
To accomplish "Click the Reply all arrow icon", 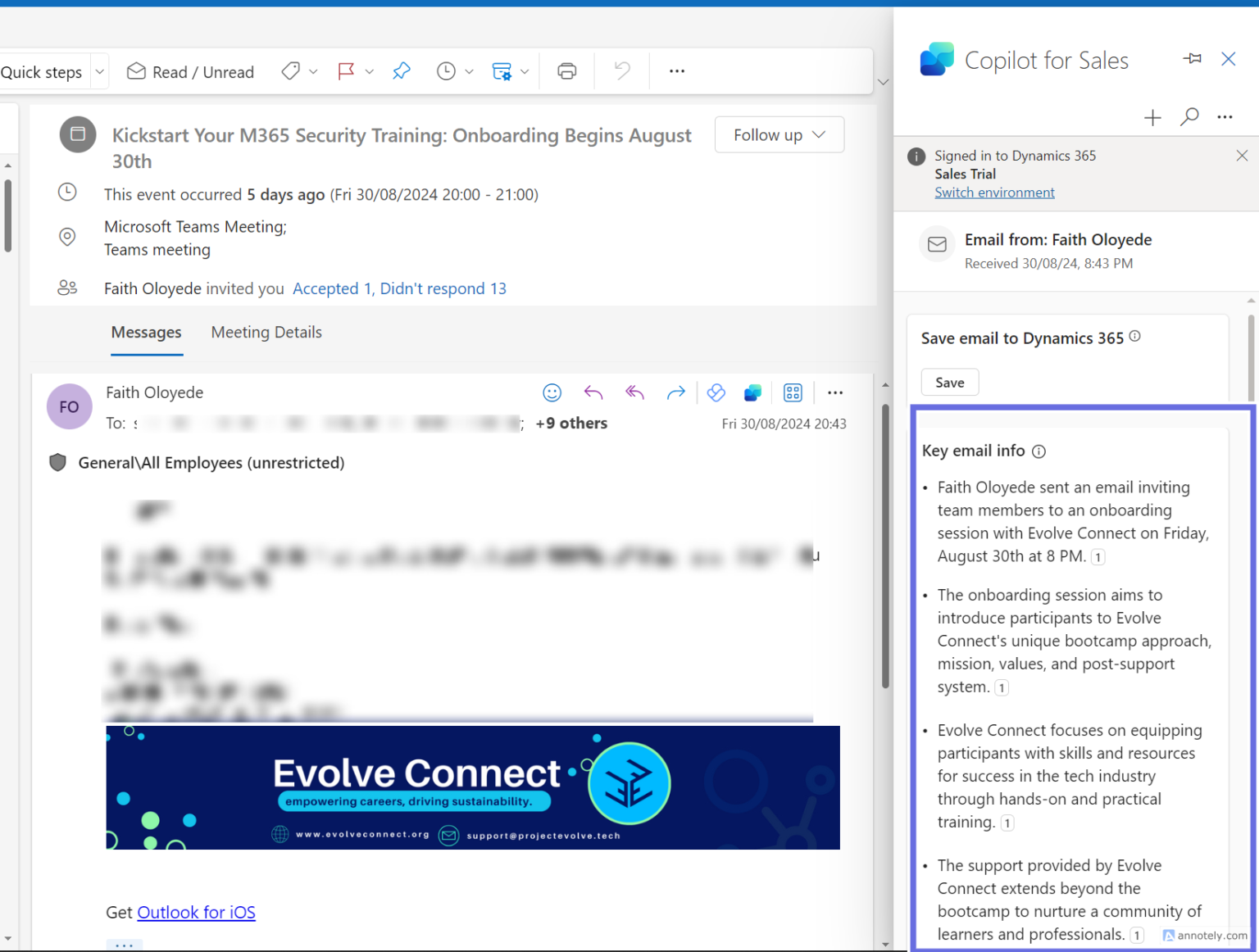I will tap(634, 393).
